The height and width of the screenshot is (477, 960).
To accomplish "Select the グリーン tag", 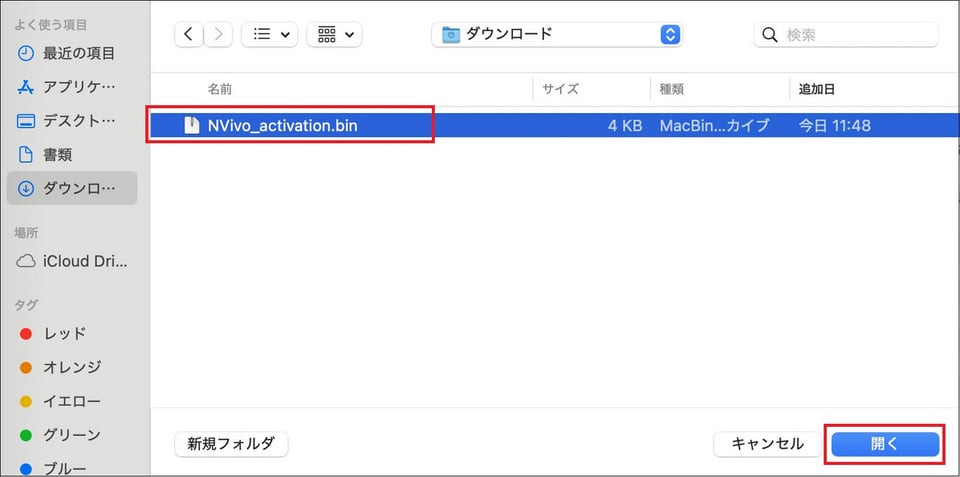I will click(x=72, y=435).
